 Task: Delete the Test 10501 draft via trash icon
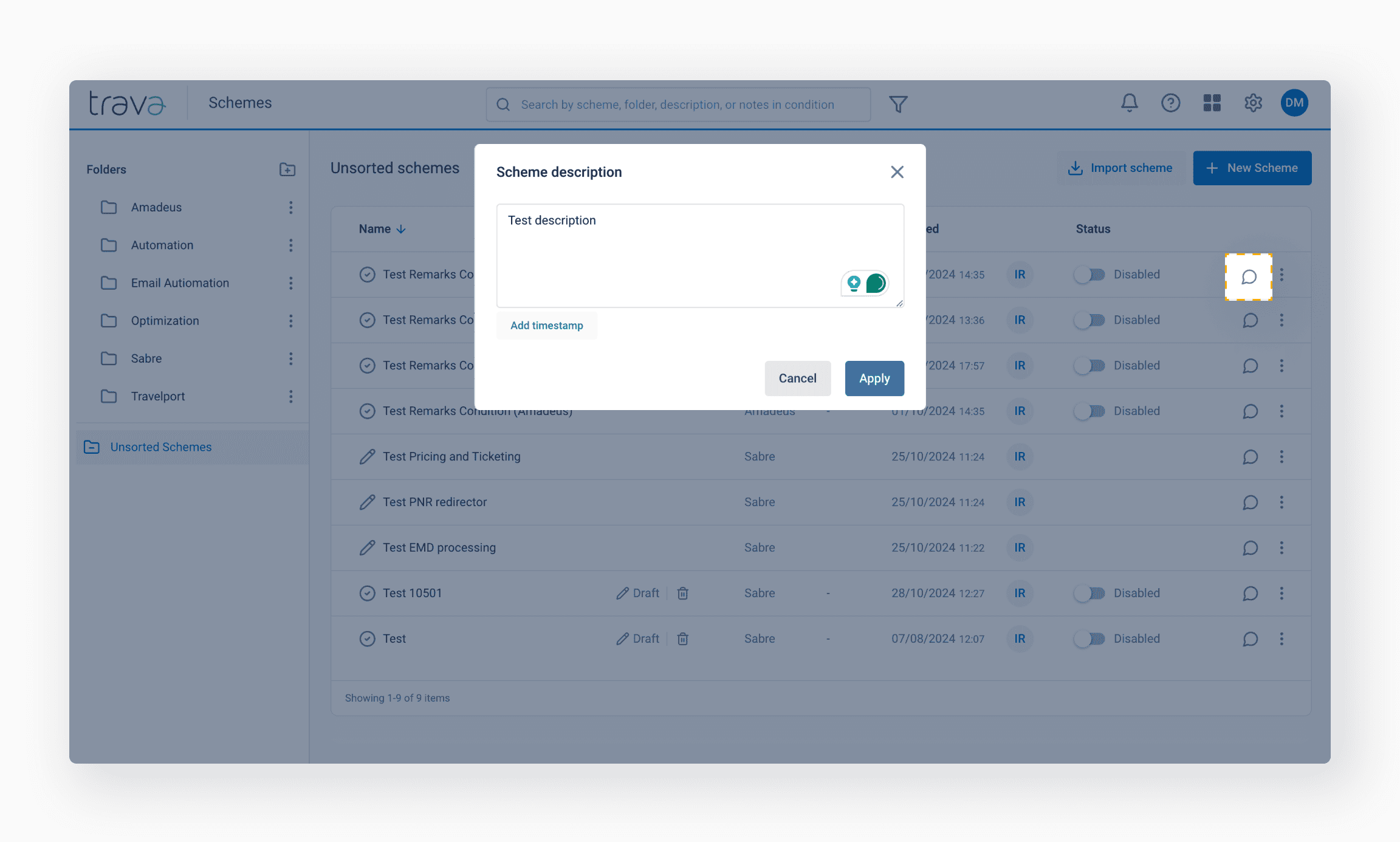683,593
